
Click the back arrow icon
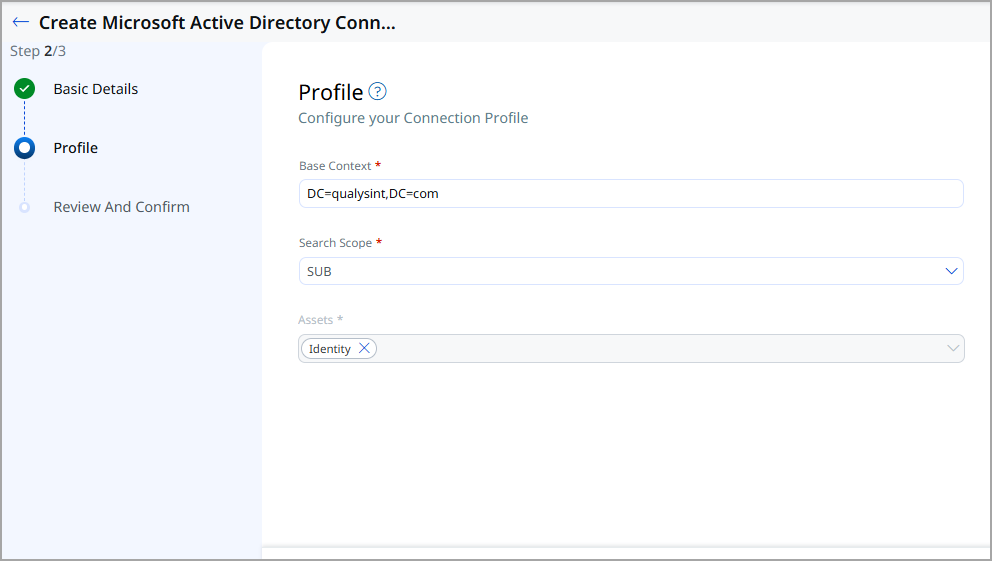click(20, 22)
